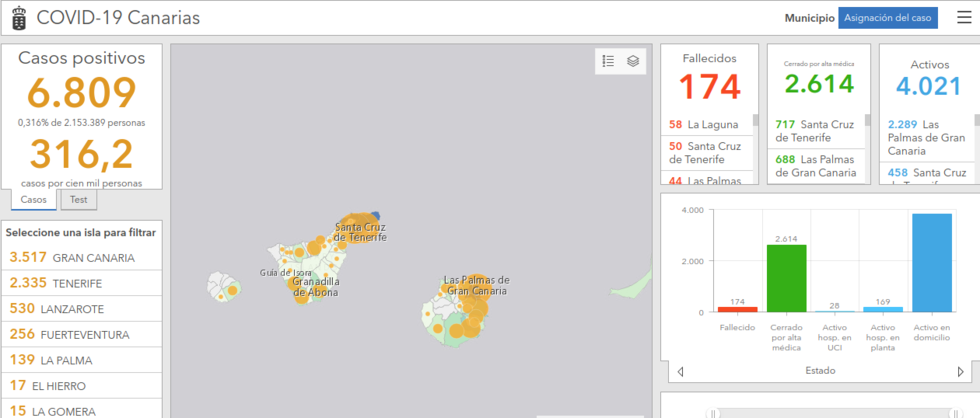This screenshot has height=418, width=980.
Task: Open the map layers stack icon
Action: click(633, 62)
